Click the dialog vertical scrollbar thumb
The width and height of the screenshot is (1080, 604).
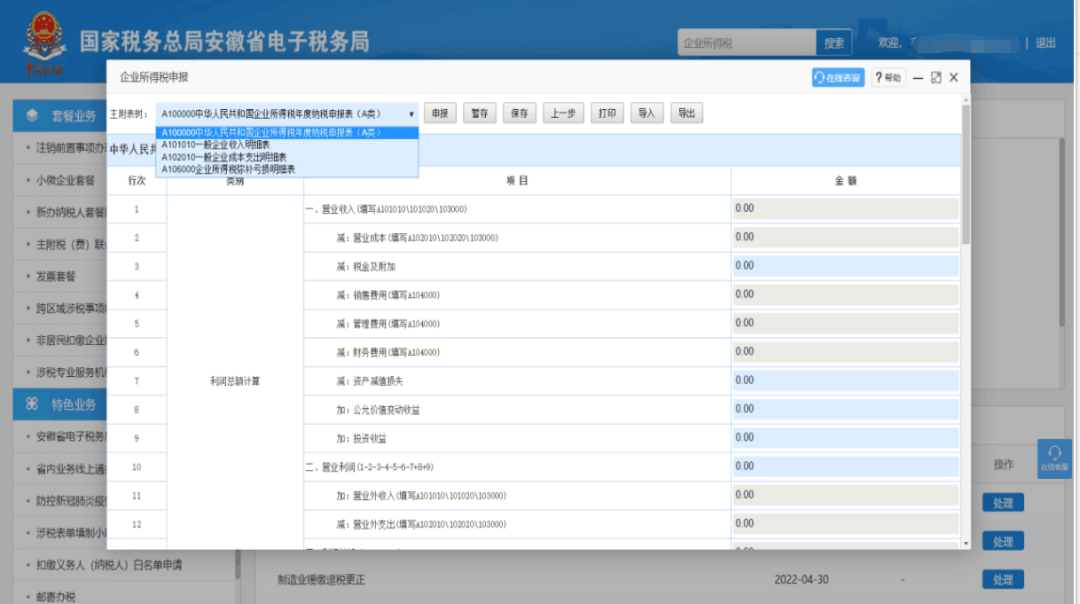(x=966, y=174)
